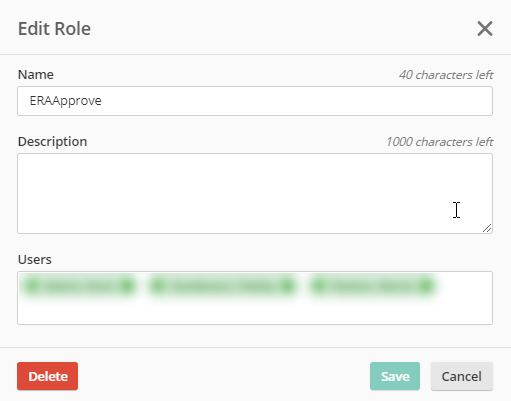The height and width of the screenshot is (401, 511).
Task: Click the Users field label
Action: click(35, 259)
